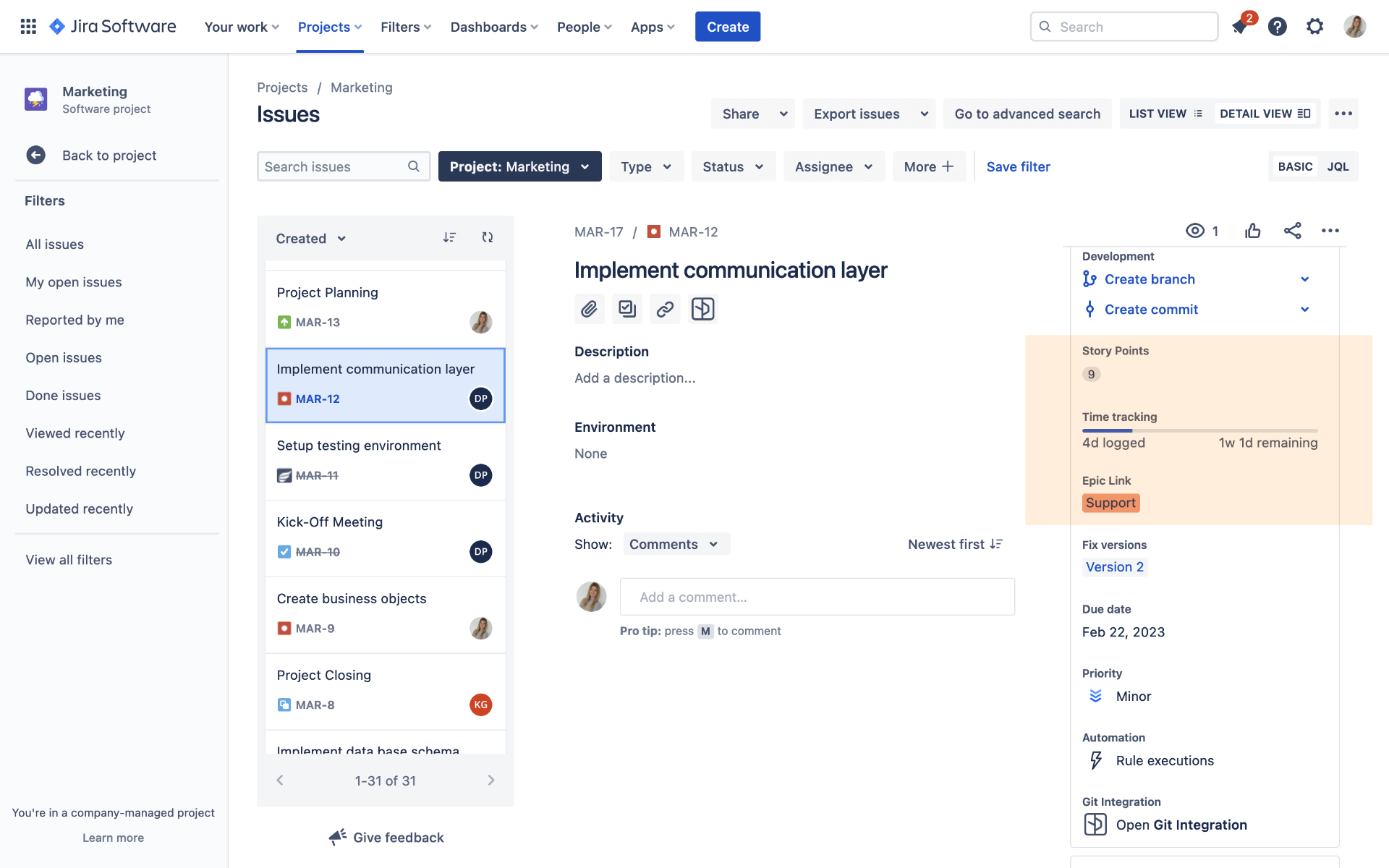Screen dimensions: 1389x868
Task: Select Done issues filter in sidebar
Action: click(63, 396)
